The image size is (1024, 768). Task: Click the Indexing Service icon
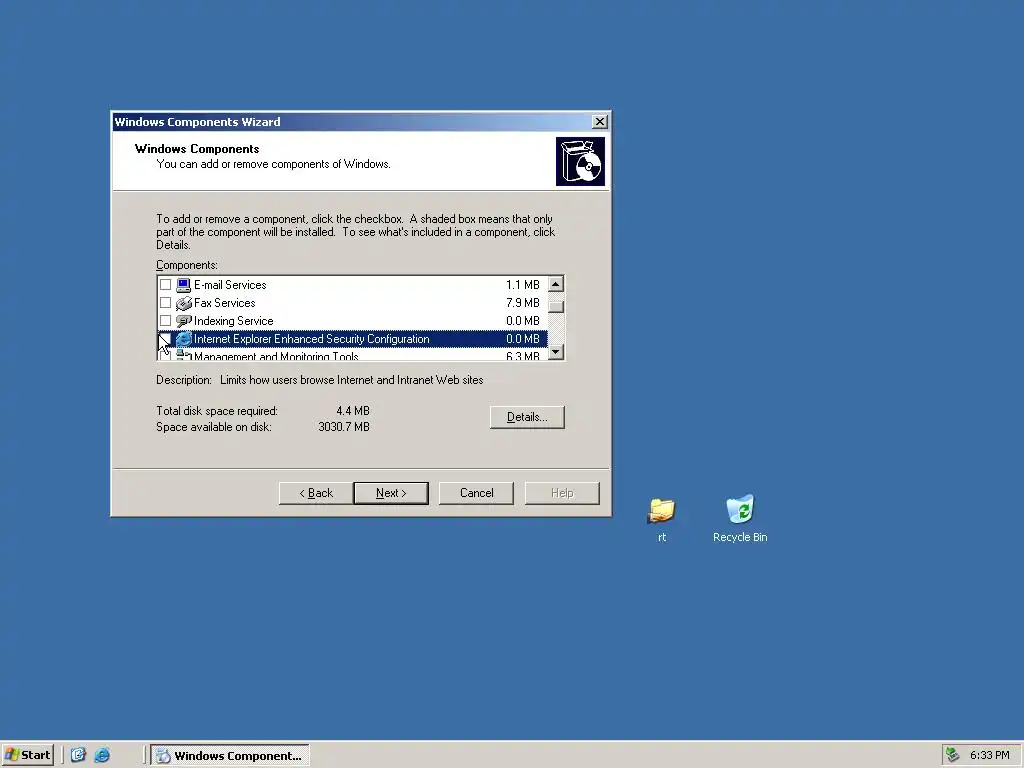pos(184,321)
